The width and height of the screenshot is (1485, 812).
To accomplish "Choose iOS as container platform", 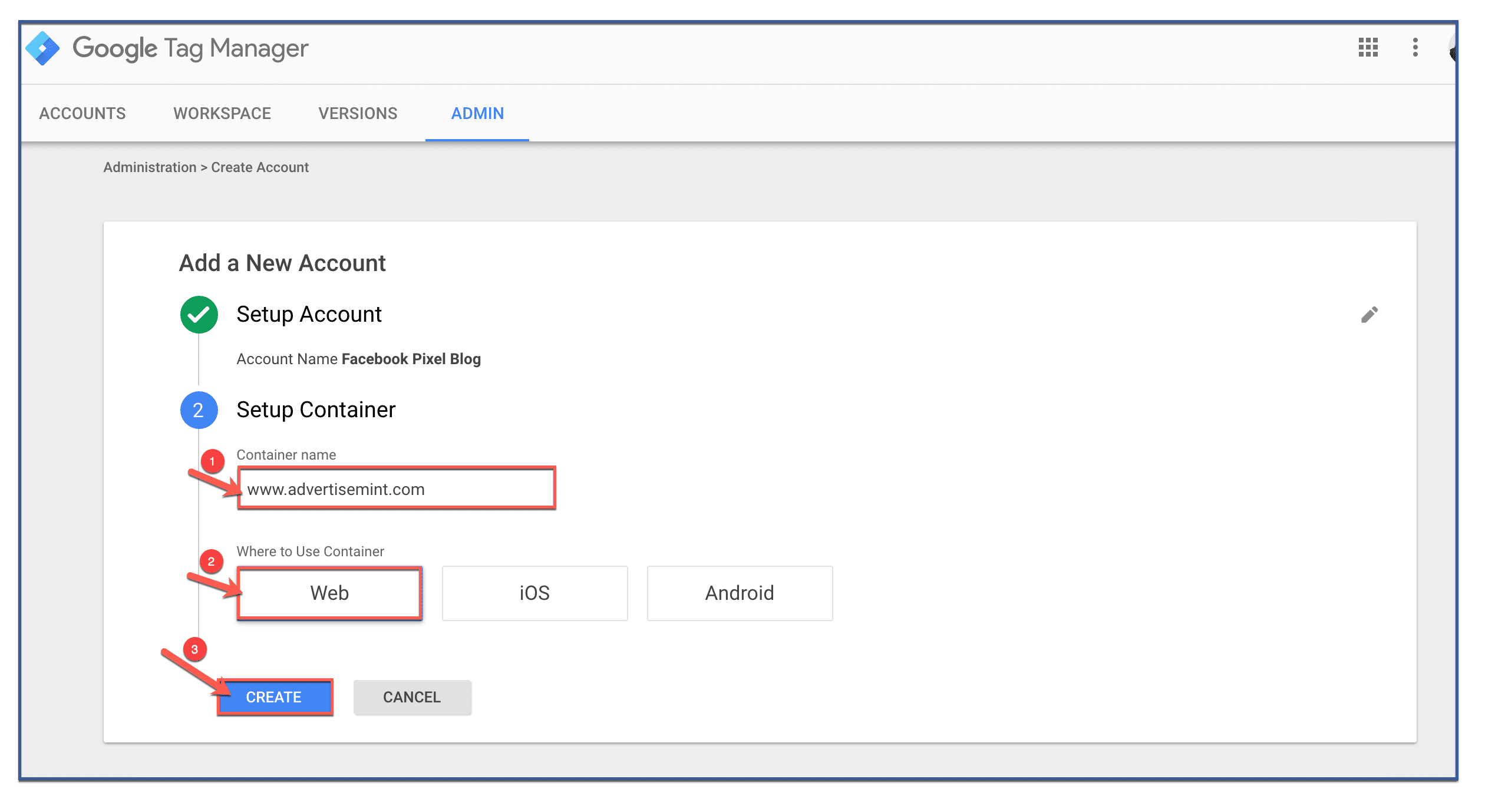I will pyautogui.click(x=534, y=593).
